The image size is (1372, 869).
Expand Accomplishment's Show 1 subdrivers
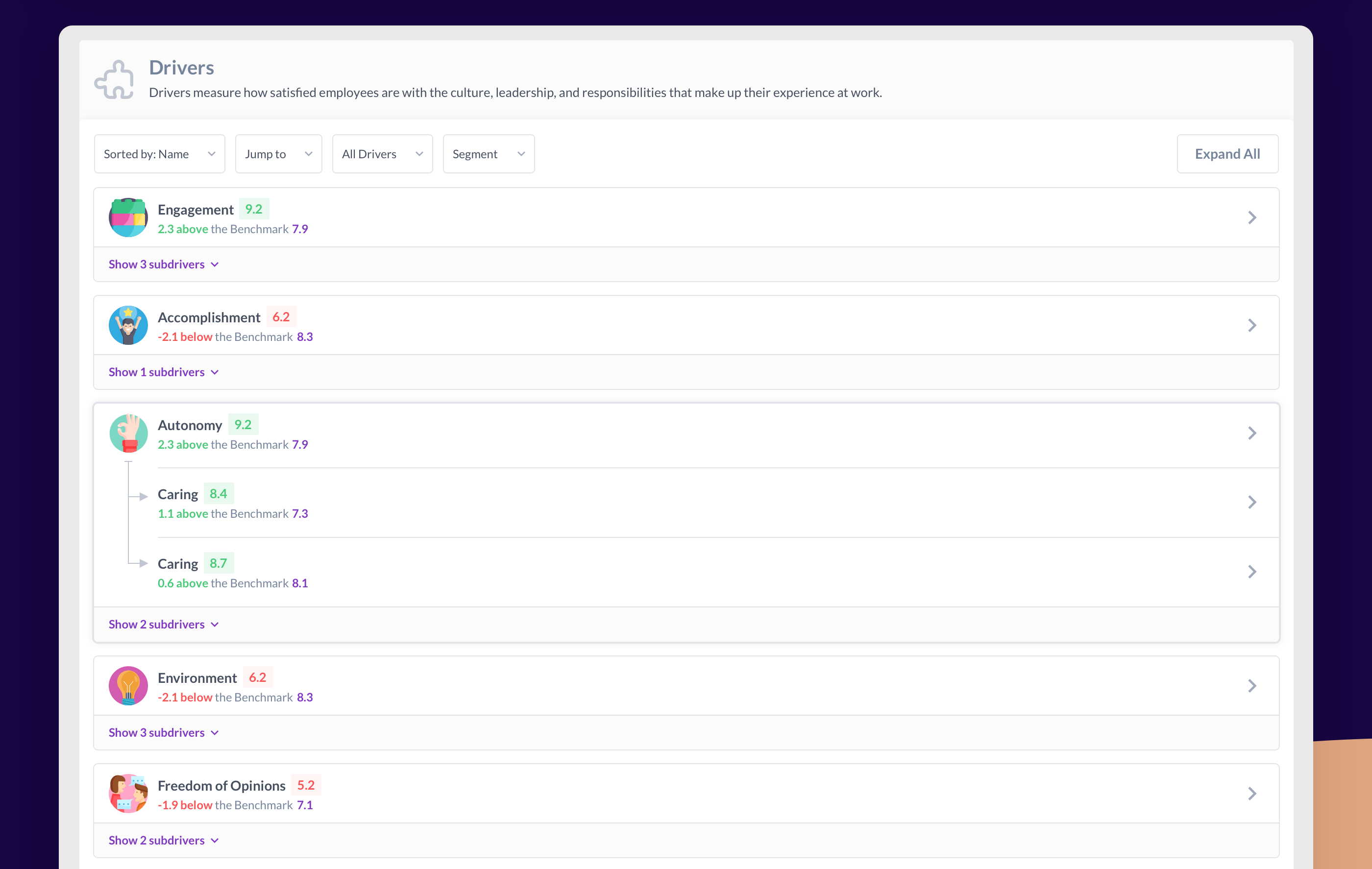164,372
